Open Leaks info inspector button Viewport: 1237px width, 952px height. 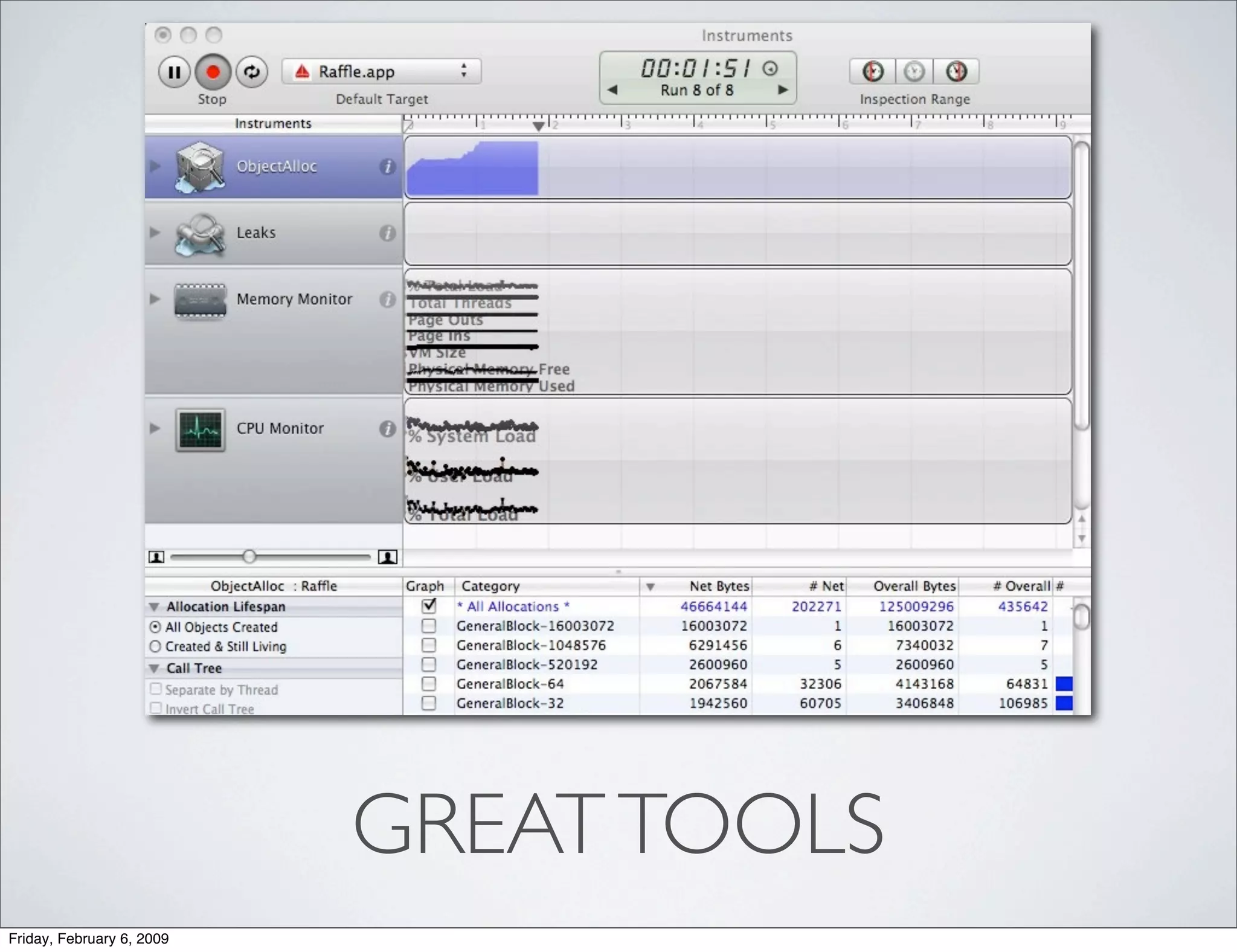(387, 233)
